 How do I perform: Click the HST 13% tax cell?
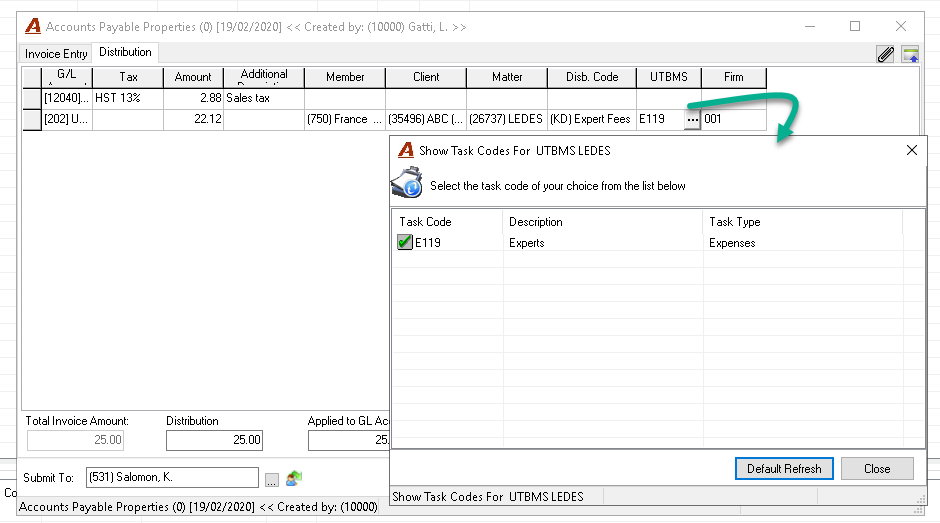pos(128,98)
